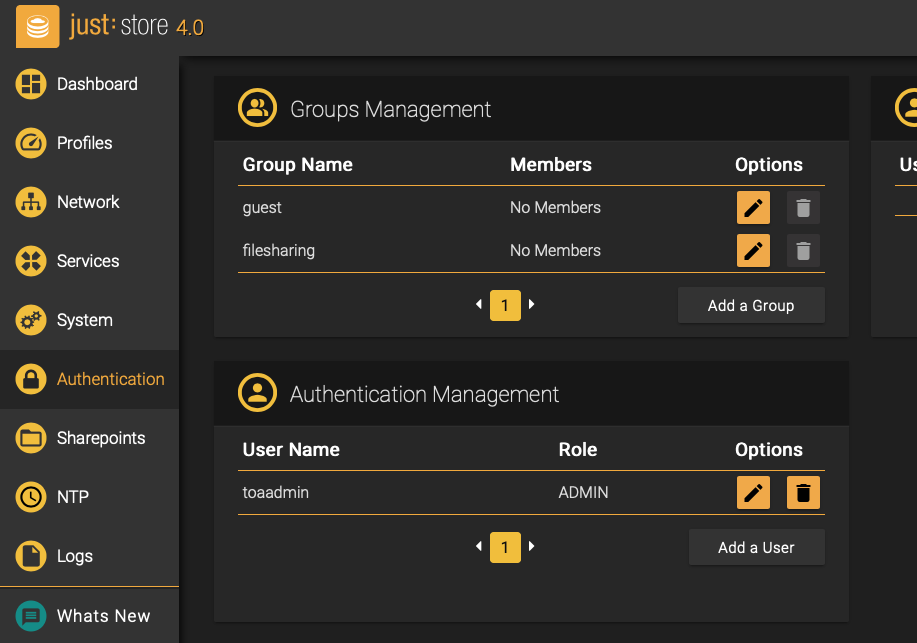Select the Profiles gauge icon

click(x=31, y=143)
